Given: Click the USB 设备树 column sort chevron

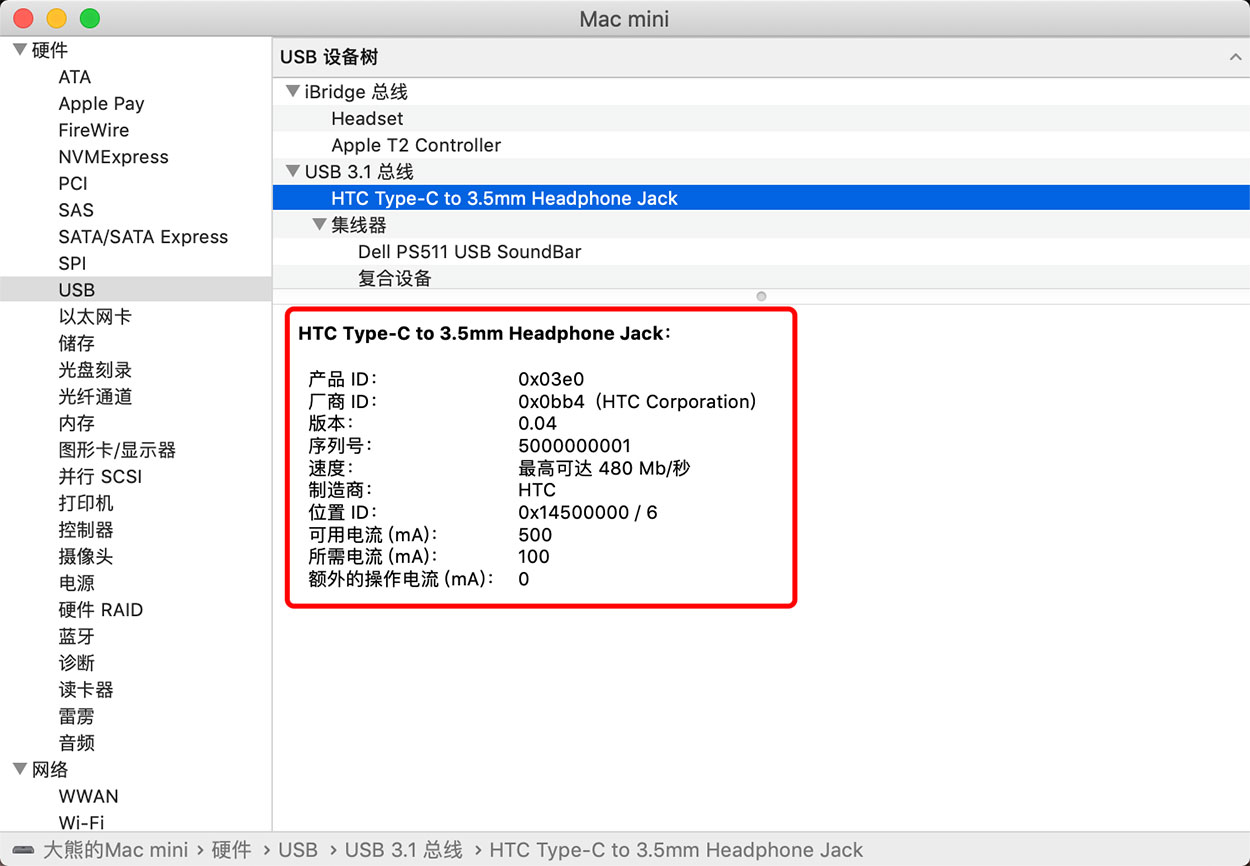Looking at the screenshot, I should pyautogui.click(x=1235, y=58).
